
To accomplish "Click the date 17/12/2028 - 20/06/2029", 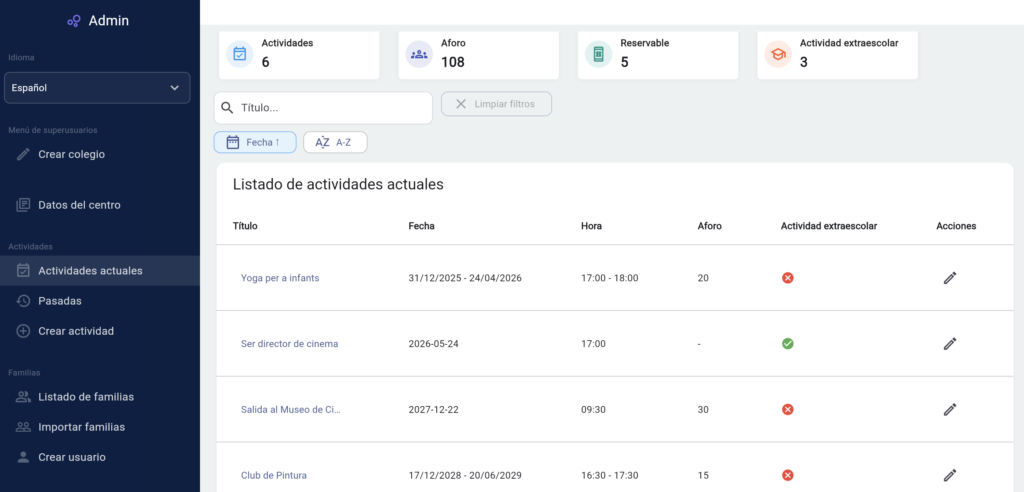I will tap(465, 475).
